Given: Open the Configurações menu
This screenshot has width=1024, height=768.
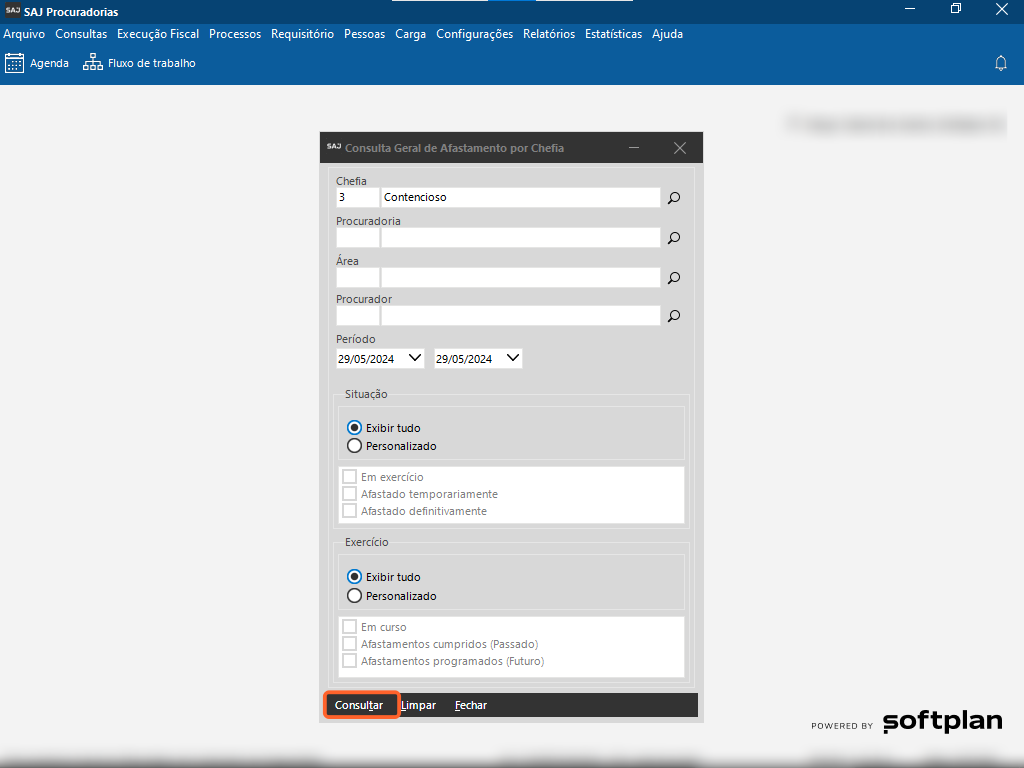Looking at the screenshot, I should click(474, 34).
